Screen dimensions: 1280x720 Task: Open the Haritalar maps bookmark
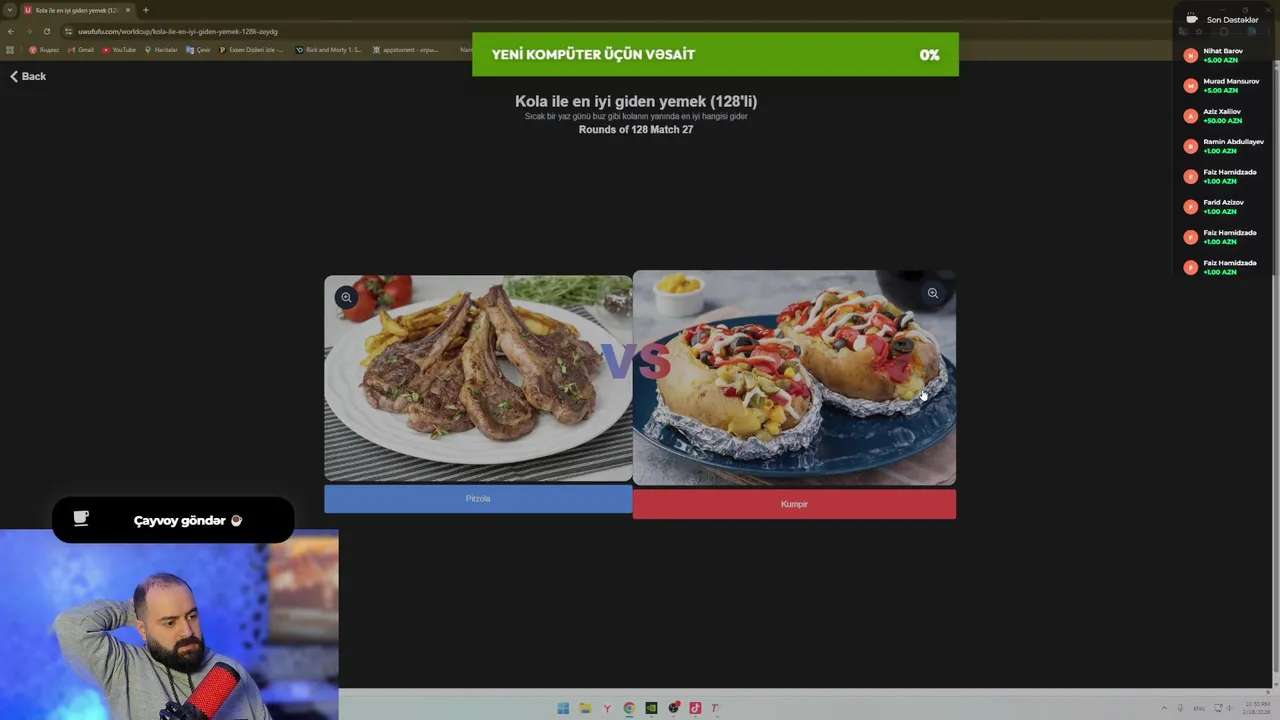[161, 49]
